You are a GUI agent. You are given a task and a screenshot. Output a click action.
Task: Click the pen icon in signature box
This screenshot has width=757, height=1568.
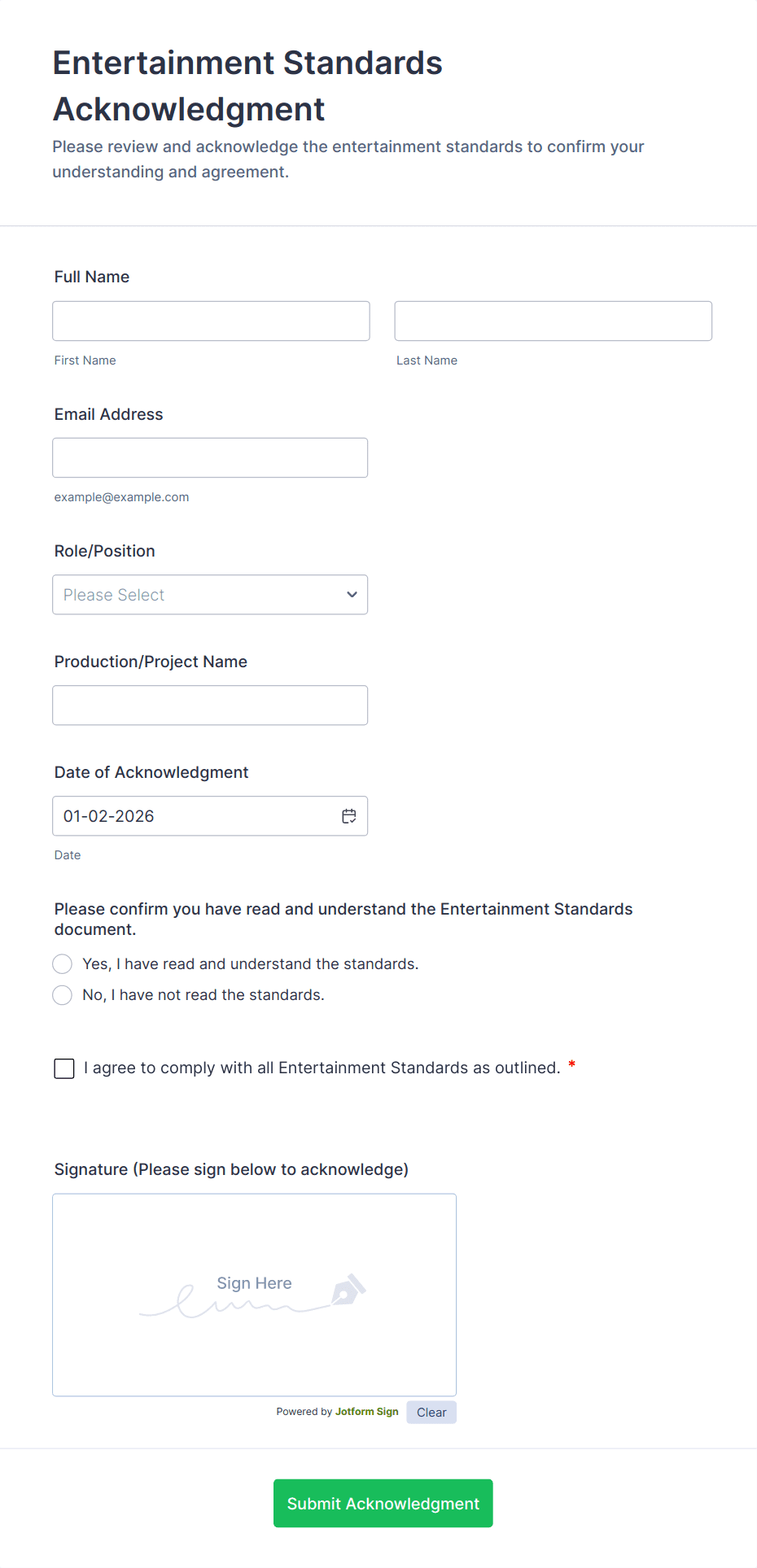(349, 1290)
